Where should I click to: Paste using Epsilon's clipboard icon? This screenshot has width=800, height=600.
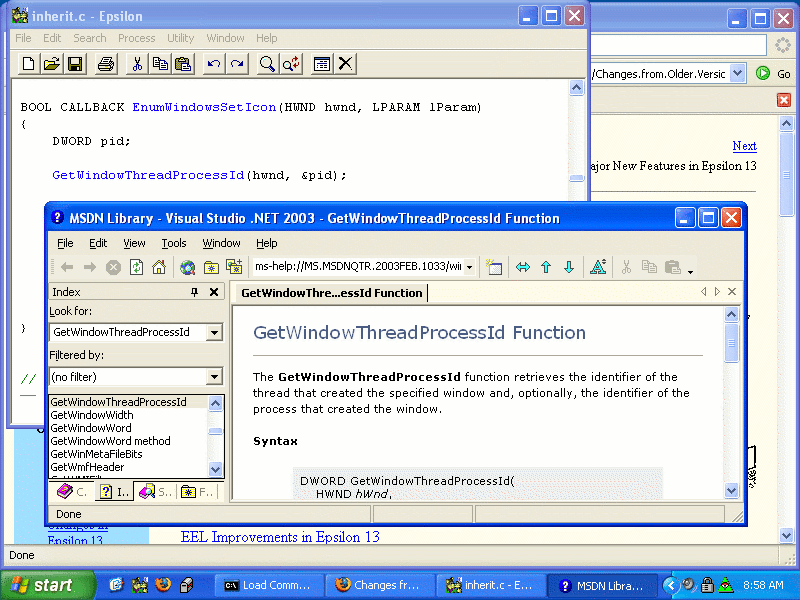pos(183,64)
